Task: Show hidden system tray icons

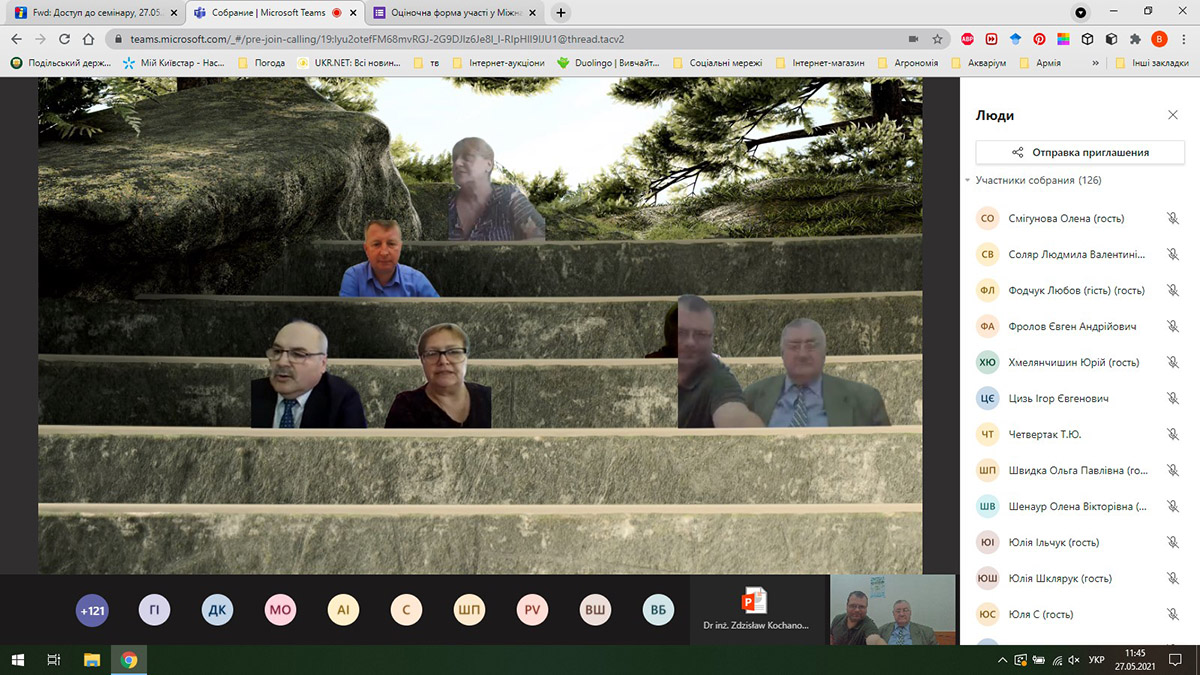Action: [x=1003, y=660]
